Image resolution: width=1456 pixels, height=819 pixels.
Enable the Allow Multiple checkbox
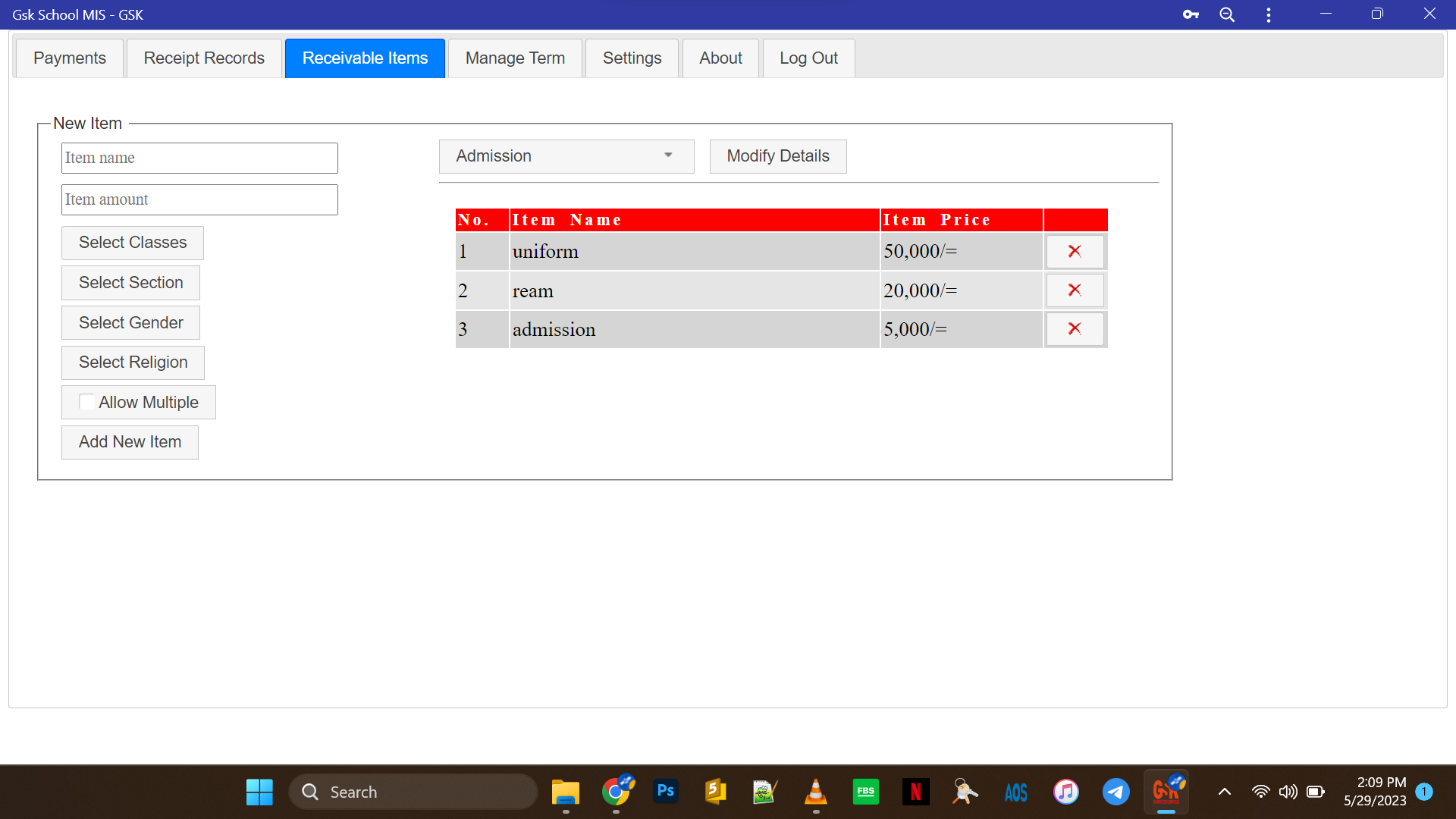coord(88,403)
